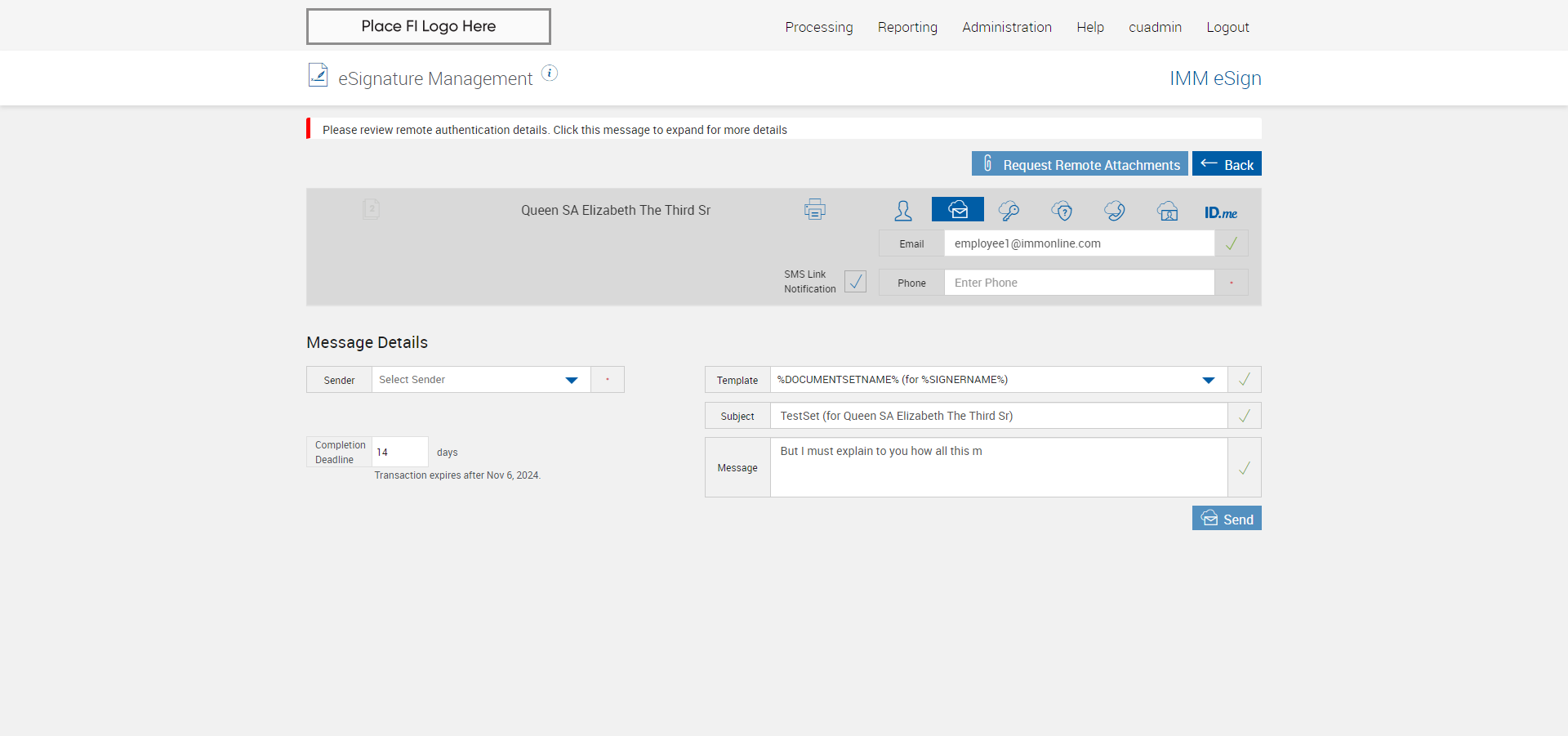Click the red required dot beside Sender

(x=608, y=380)
